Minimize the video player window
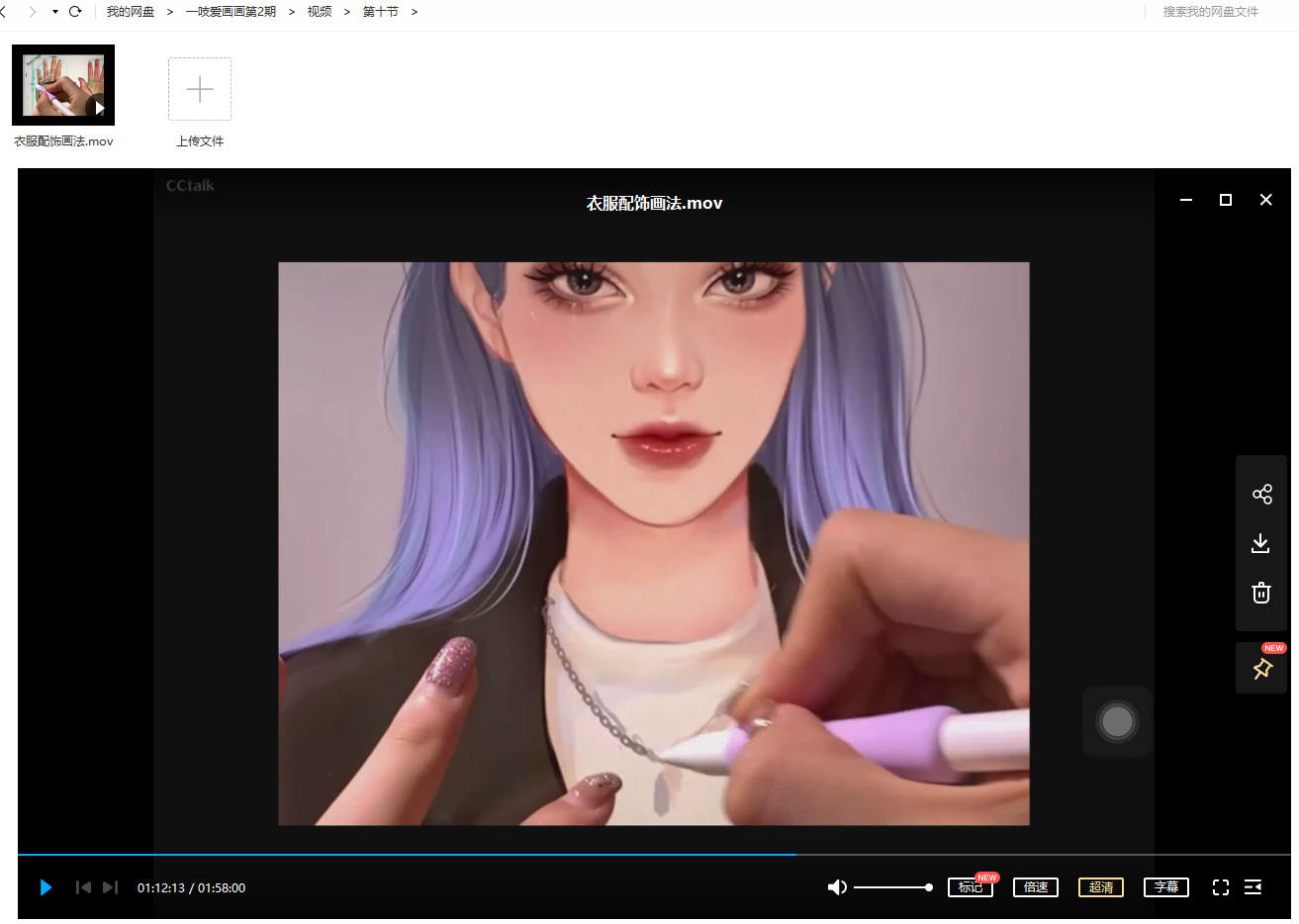This screenshot has width=1299, height=924. point(1186,200)
